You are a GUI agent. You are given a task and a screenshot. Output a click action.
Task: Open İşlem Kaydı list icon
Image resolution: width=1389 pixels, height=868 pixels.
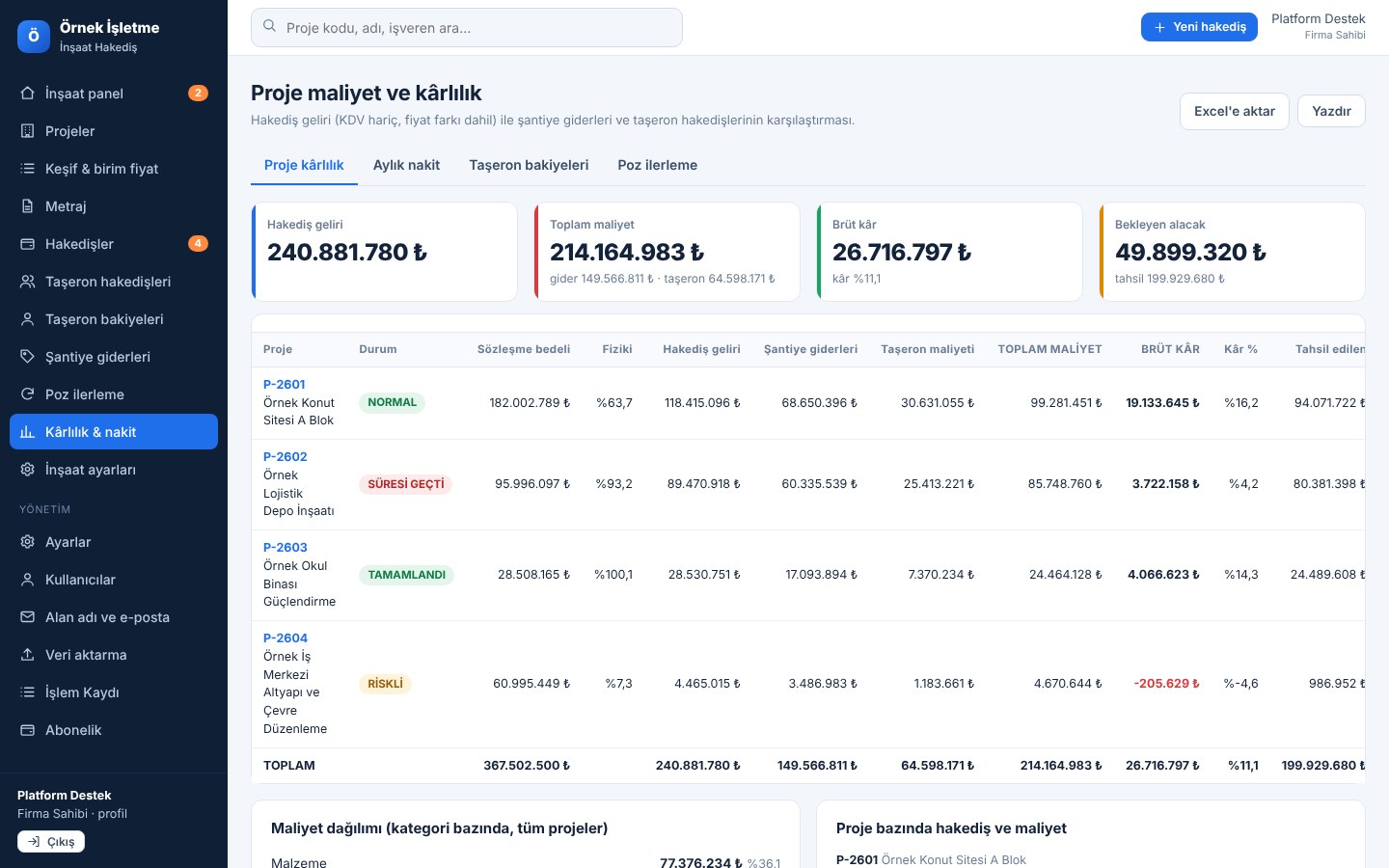click(27, 692)
